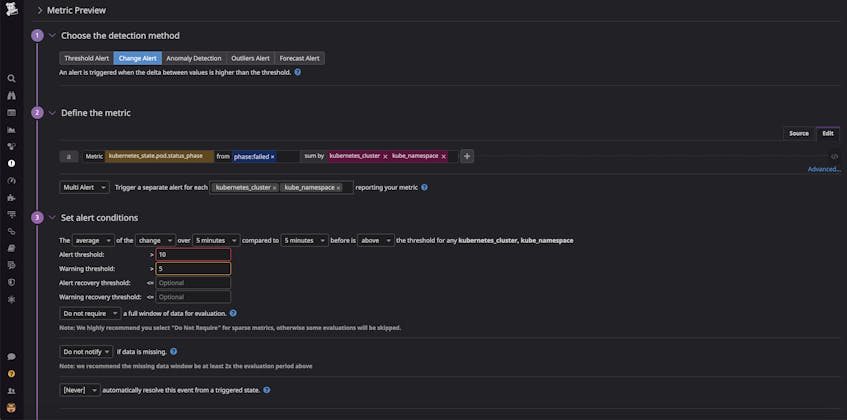Open the '5 minutes' dropdown after 'compared to'
The width and height of the screenshot is (847, 420).
click(305, 240)
